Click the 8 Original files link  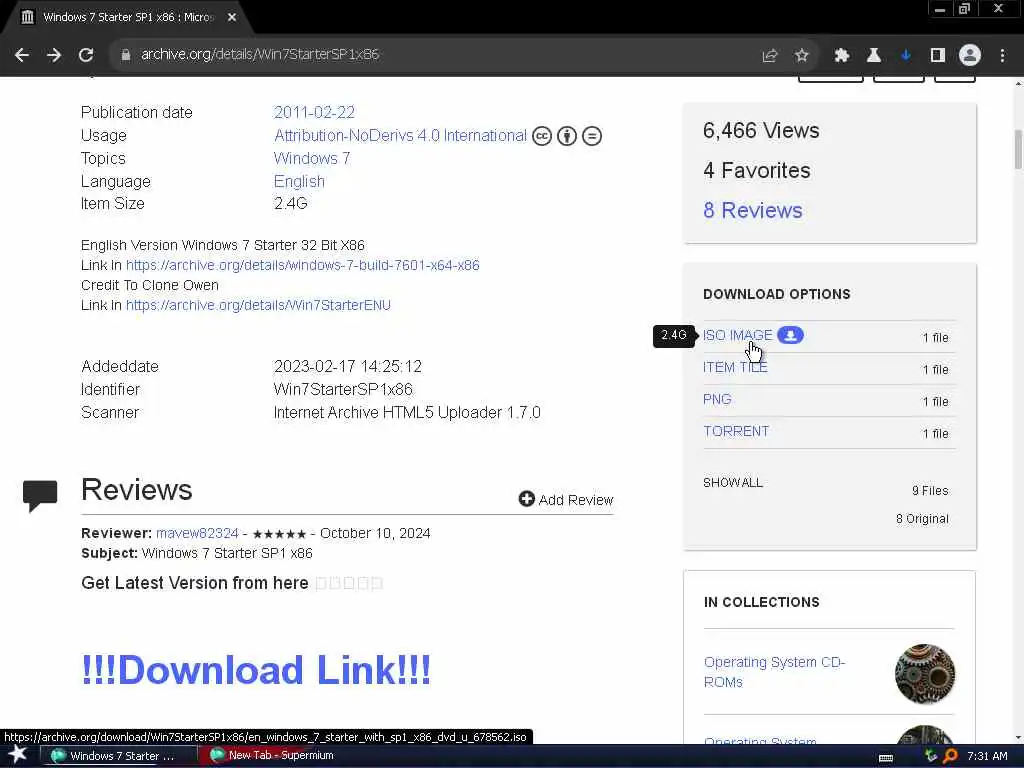pos(922,519)
